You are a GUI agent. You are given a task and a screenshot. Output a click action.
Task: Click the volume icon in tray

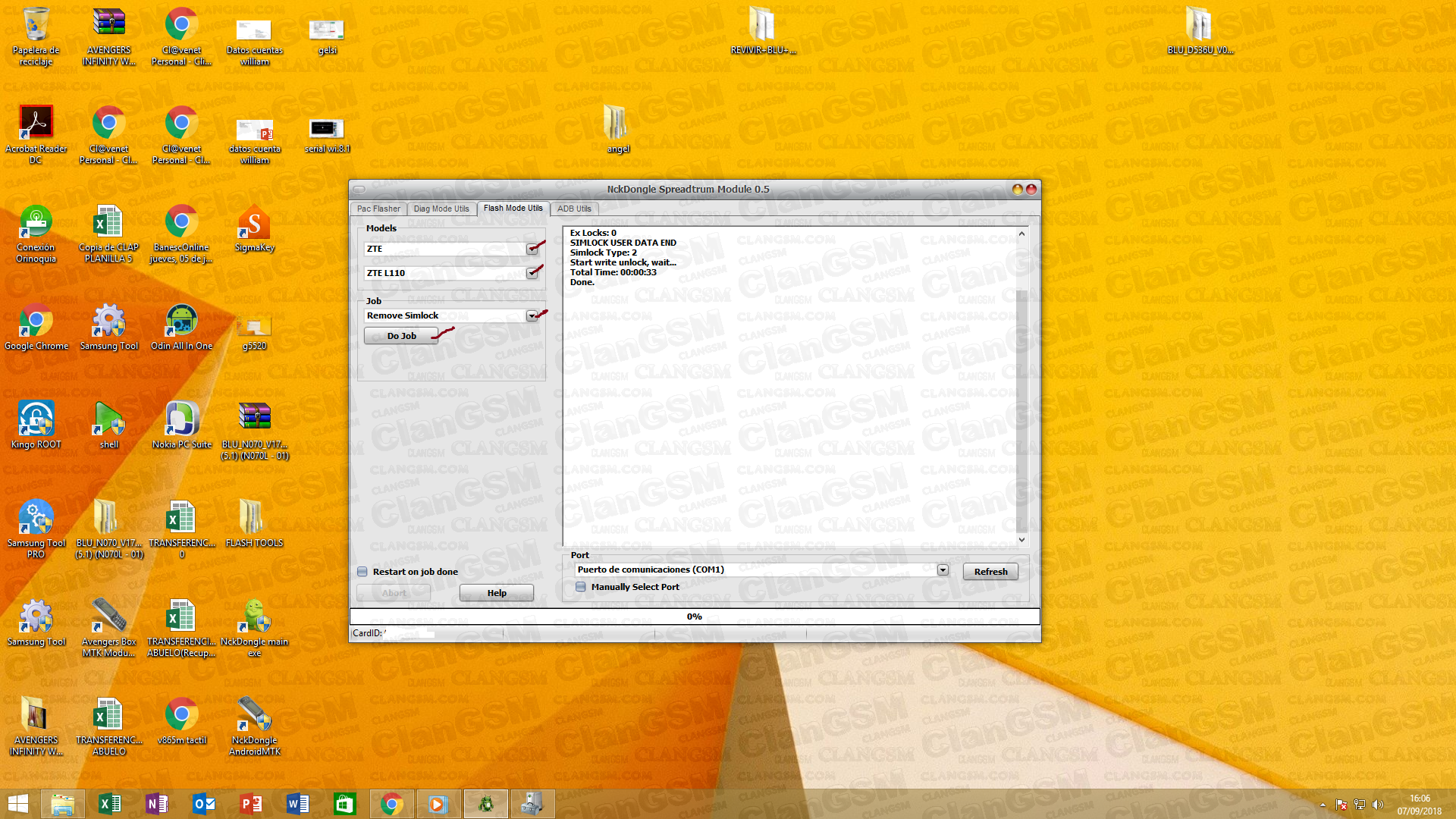(x=1378, y=805)
